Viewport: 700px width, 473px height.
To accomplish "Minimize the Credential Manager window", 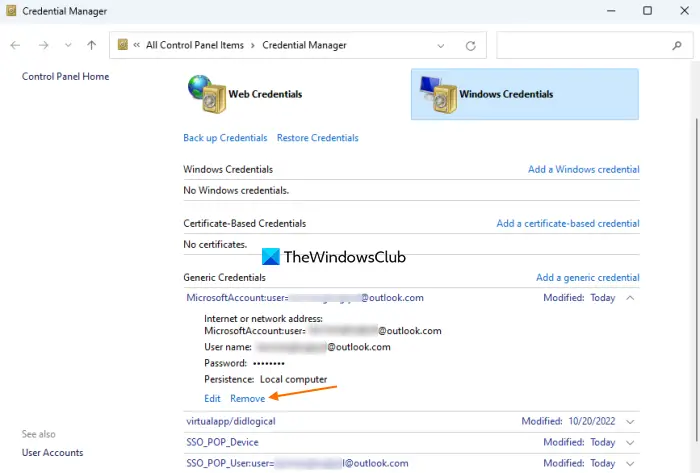I will click(611, 11).
